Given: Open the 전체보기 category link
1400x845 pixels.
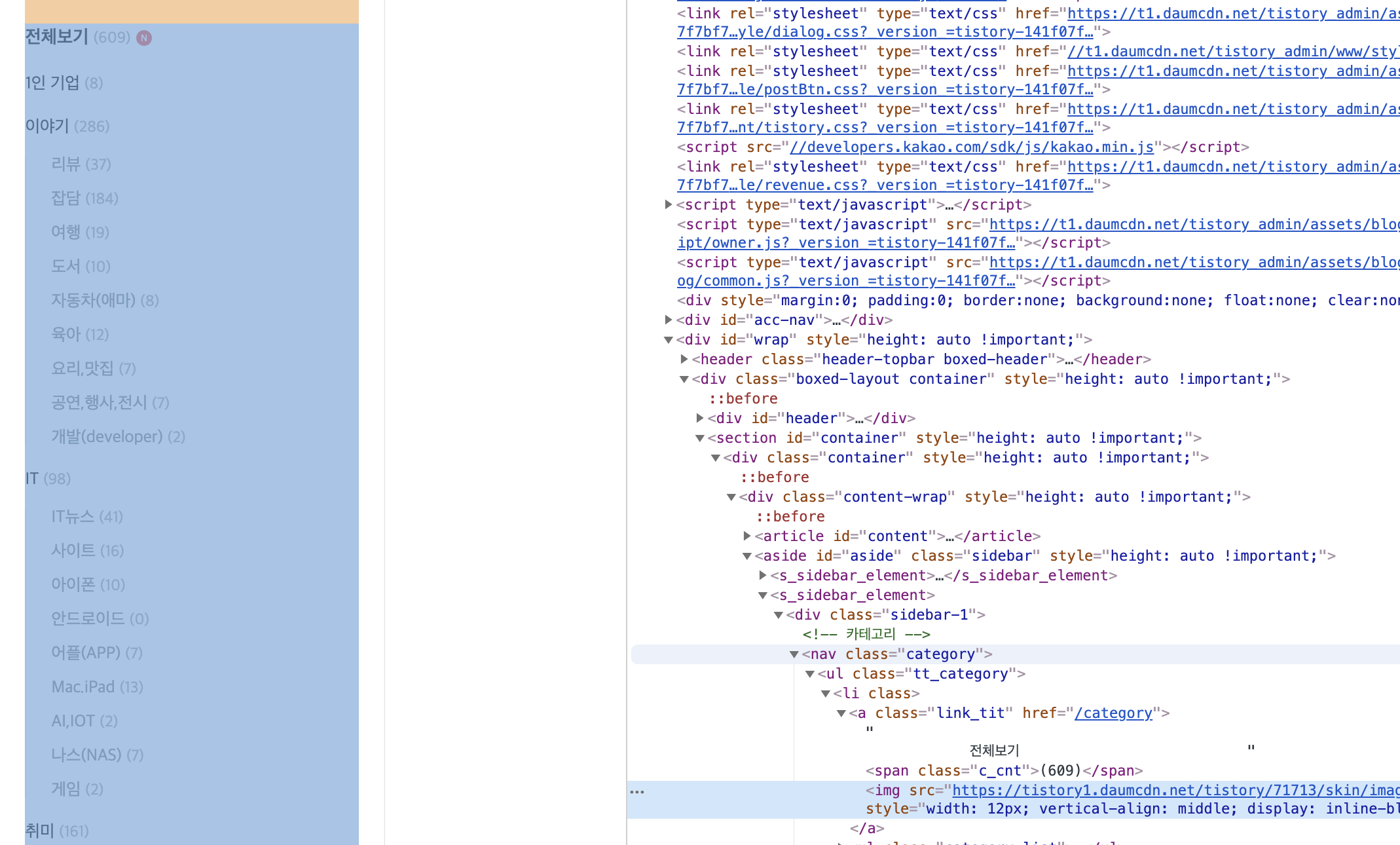Looking at the screenshot, I should 56,37.
